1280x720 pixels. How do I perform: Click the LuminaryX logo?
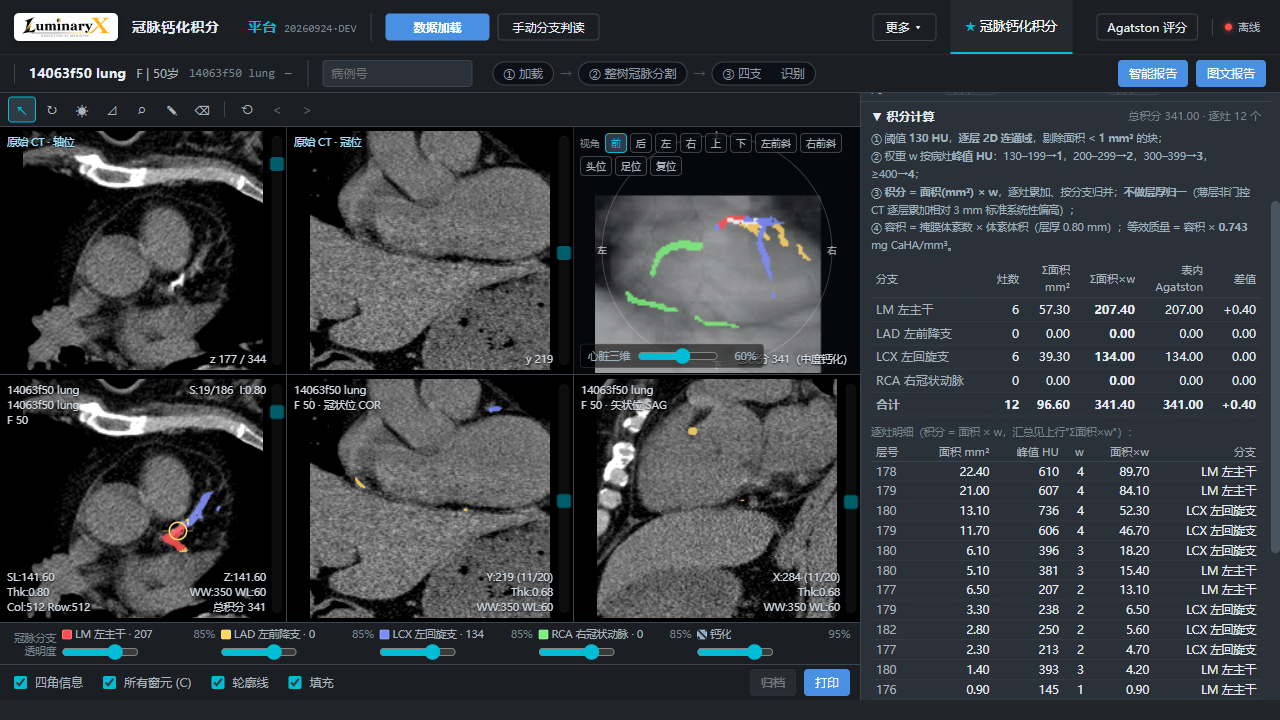coord(66,27)
